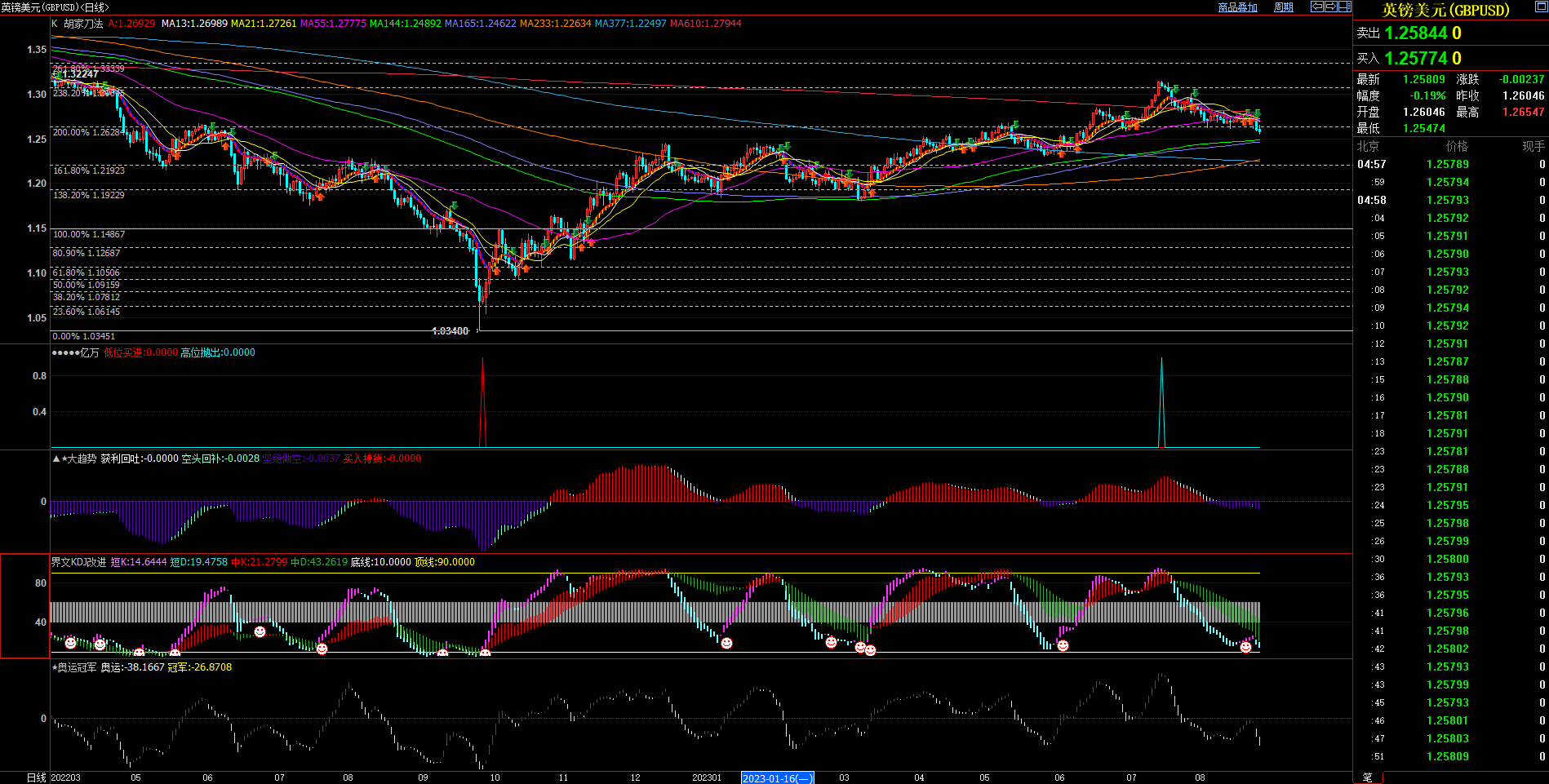Viewport: 1549px width, 784px height.
Task: Open the 周期 period menu
Action: (1284, 7)
